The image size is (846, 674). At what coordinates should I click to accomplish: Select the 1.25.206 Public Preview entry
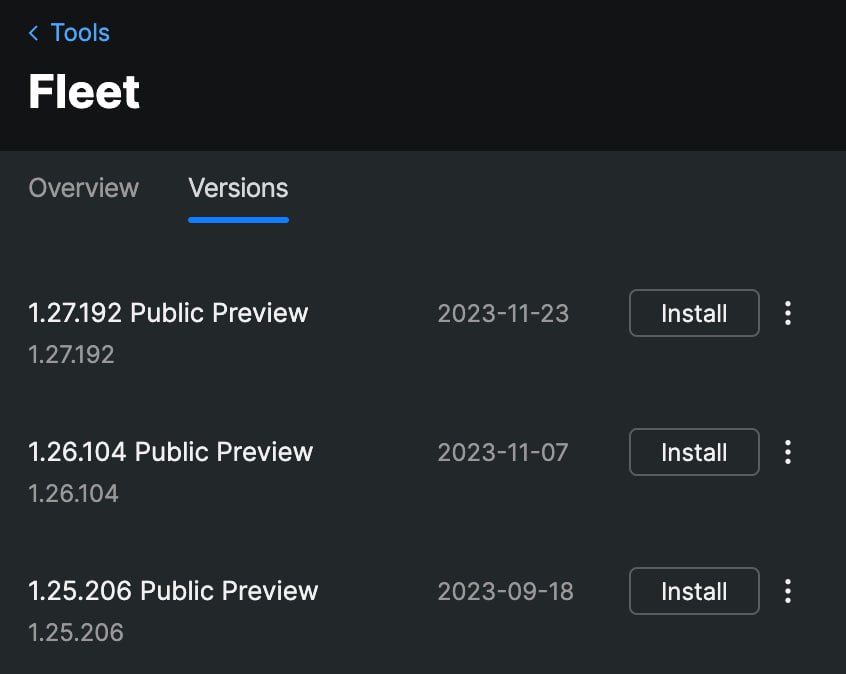point(173,590)
